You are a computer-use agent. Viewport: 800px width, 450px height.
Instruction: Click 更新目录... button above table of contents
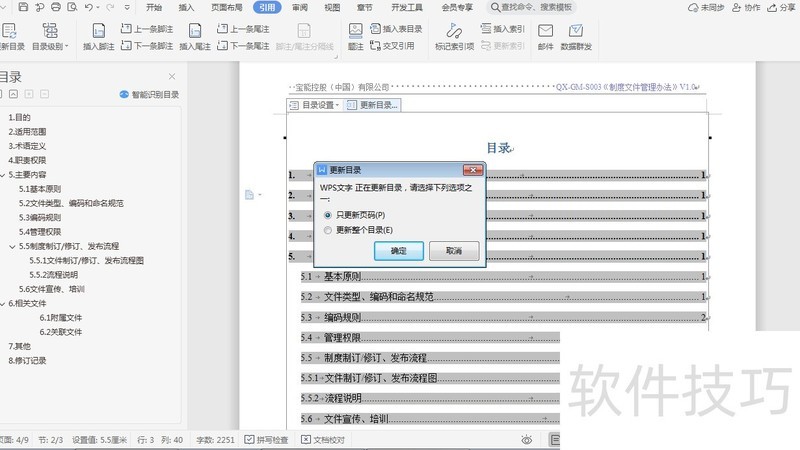click(x=372, y=105)
